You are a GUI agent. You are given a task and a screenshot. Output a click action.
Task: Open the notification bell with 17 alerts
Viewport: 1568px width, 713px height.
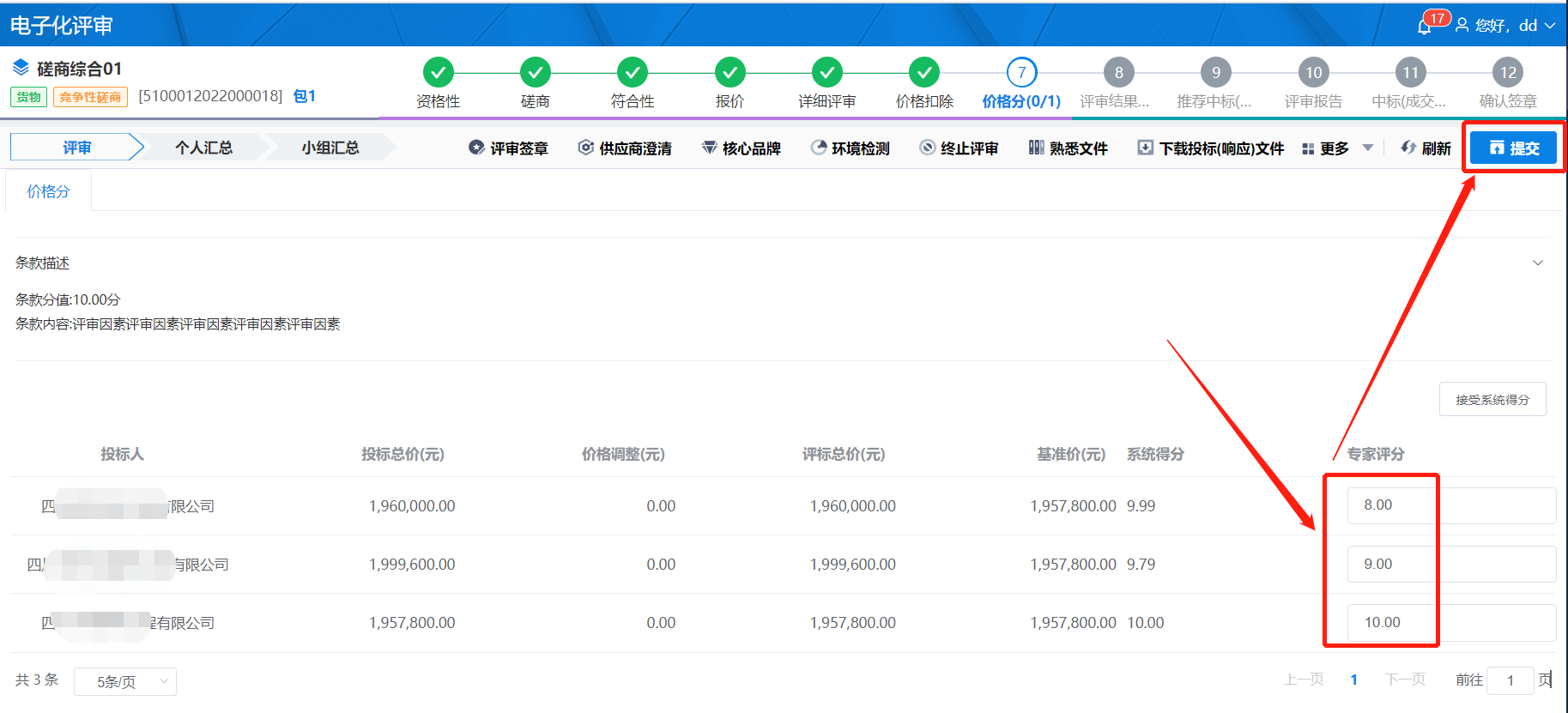pos(1425,26)
